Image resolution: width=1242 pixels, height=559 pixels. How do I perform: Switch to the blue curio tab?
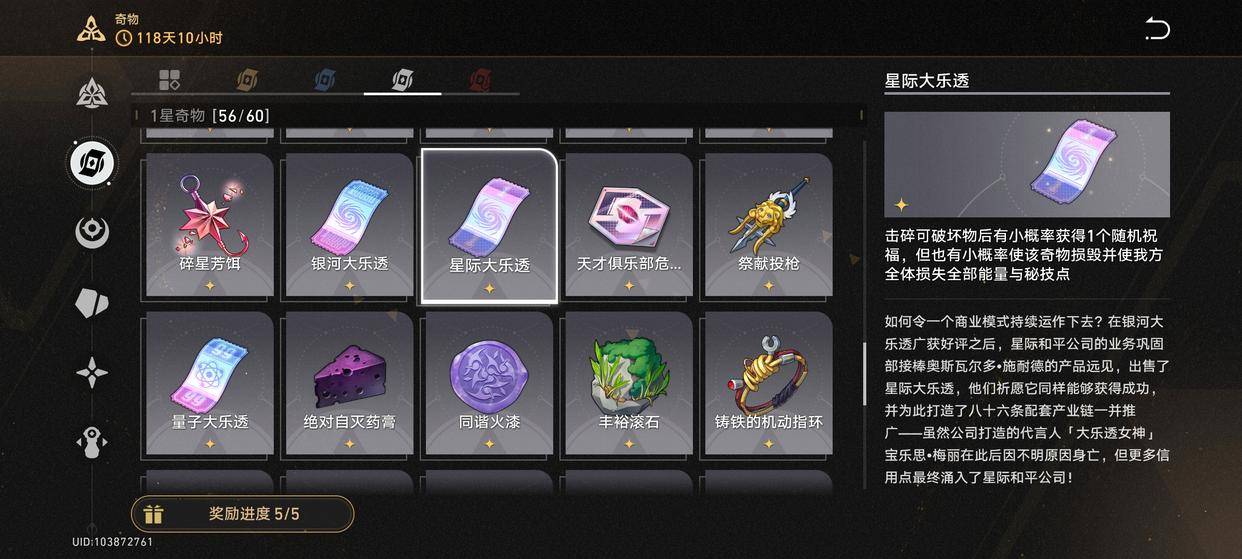click(325, 80)
